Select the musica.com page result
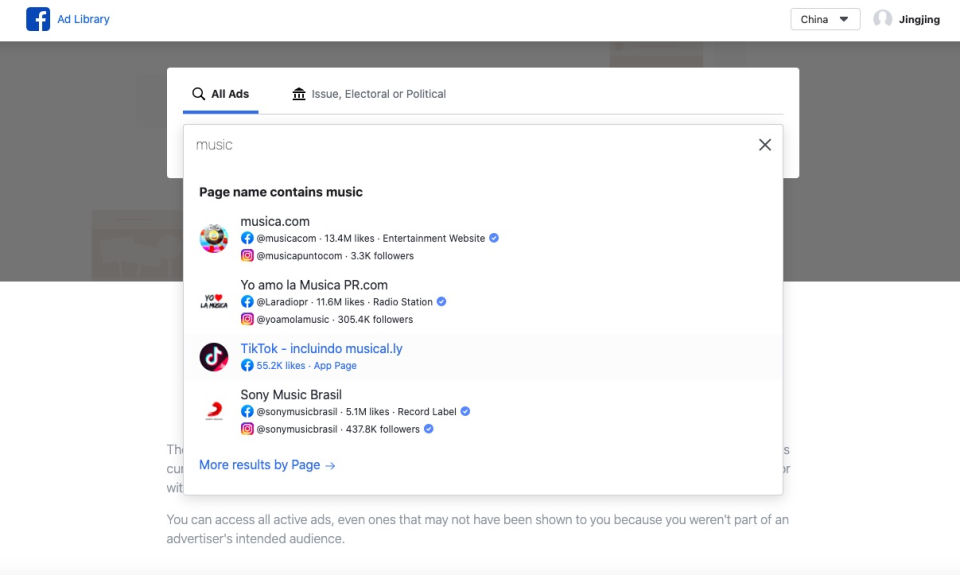This screenshot has width=960, height=575. tap(483, 238)
